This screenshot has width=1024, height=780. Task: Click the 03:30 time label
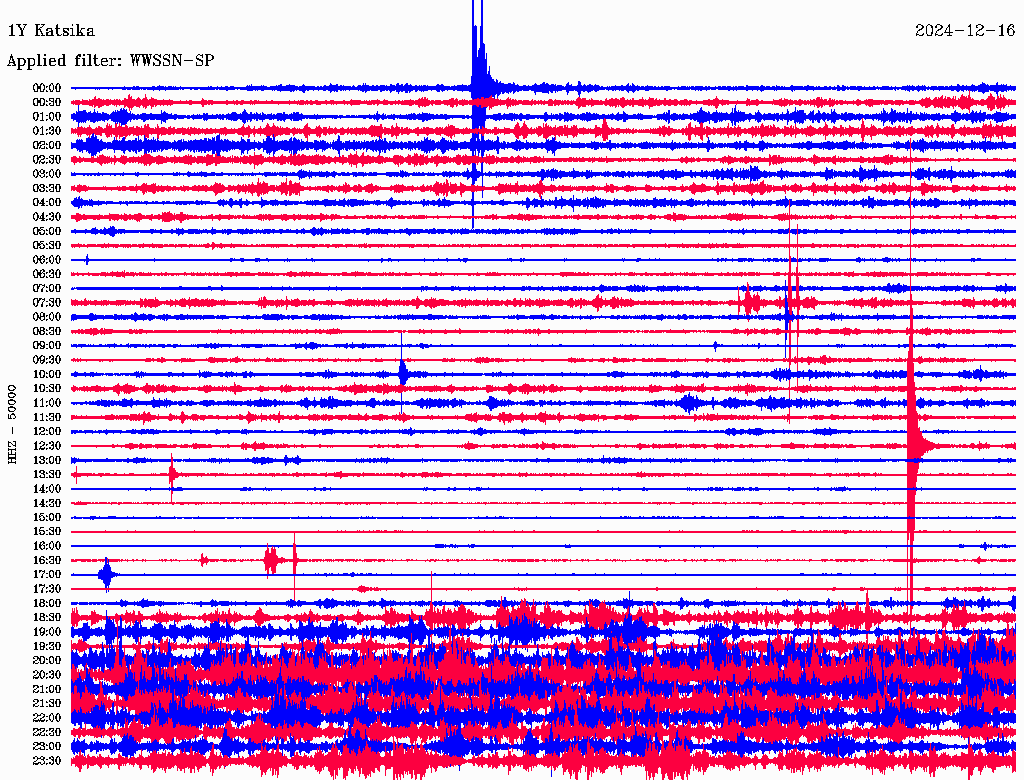coord(47,189)
